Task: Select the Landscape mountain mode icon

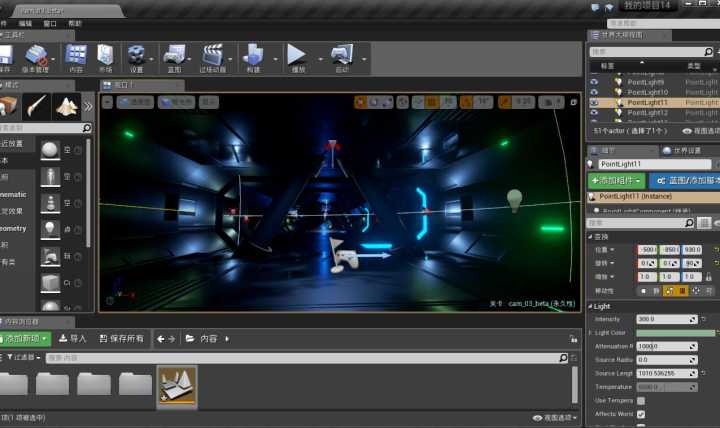Action: (x=67, y=107)
